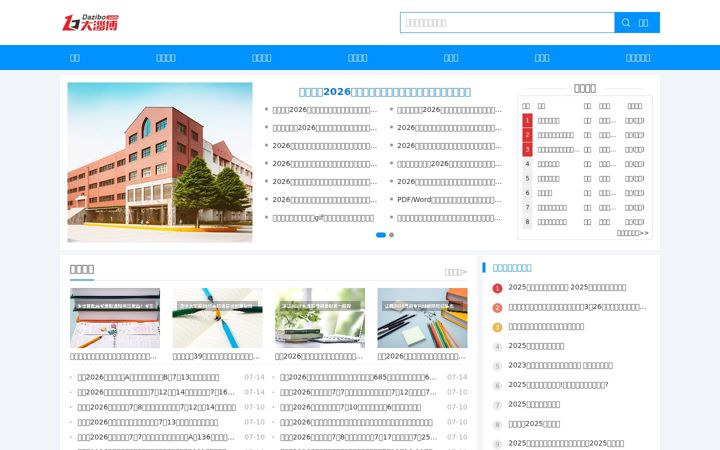Open the thumbnail with blue and green pens
Image resolution: width=720 pixels, height=450 pixels.
pos(217,318)
